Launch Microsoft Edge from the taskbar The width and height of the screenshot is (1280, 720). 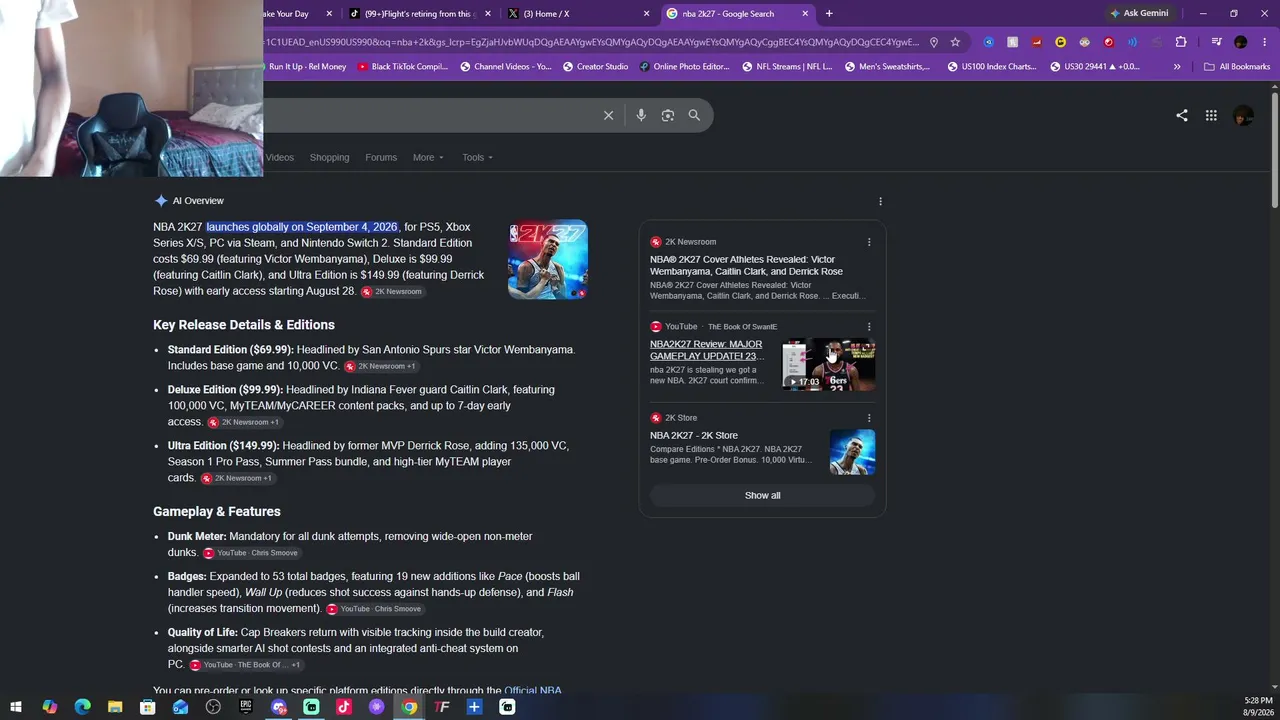82,707
